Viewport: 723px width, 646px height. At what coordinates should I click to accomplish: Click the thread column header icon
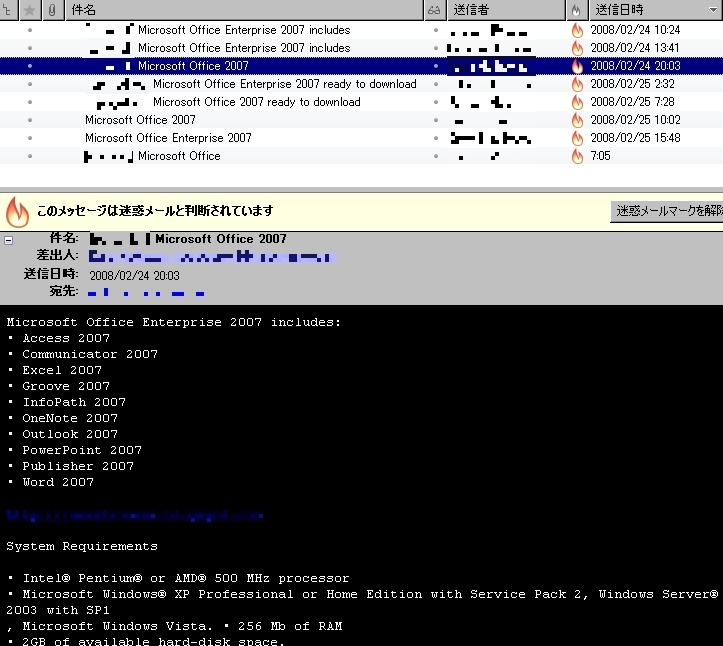point(9,10)
